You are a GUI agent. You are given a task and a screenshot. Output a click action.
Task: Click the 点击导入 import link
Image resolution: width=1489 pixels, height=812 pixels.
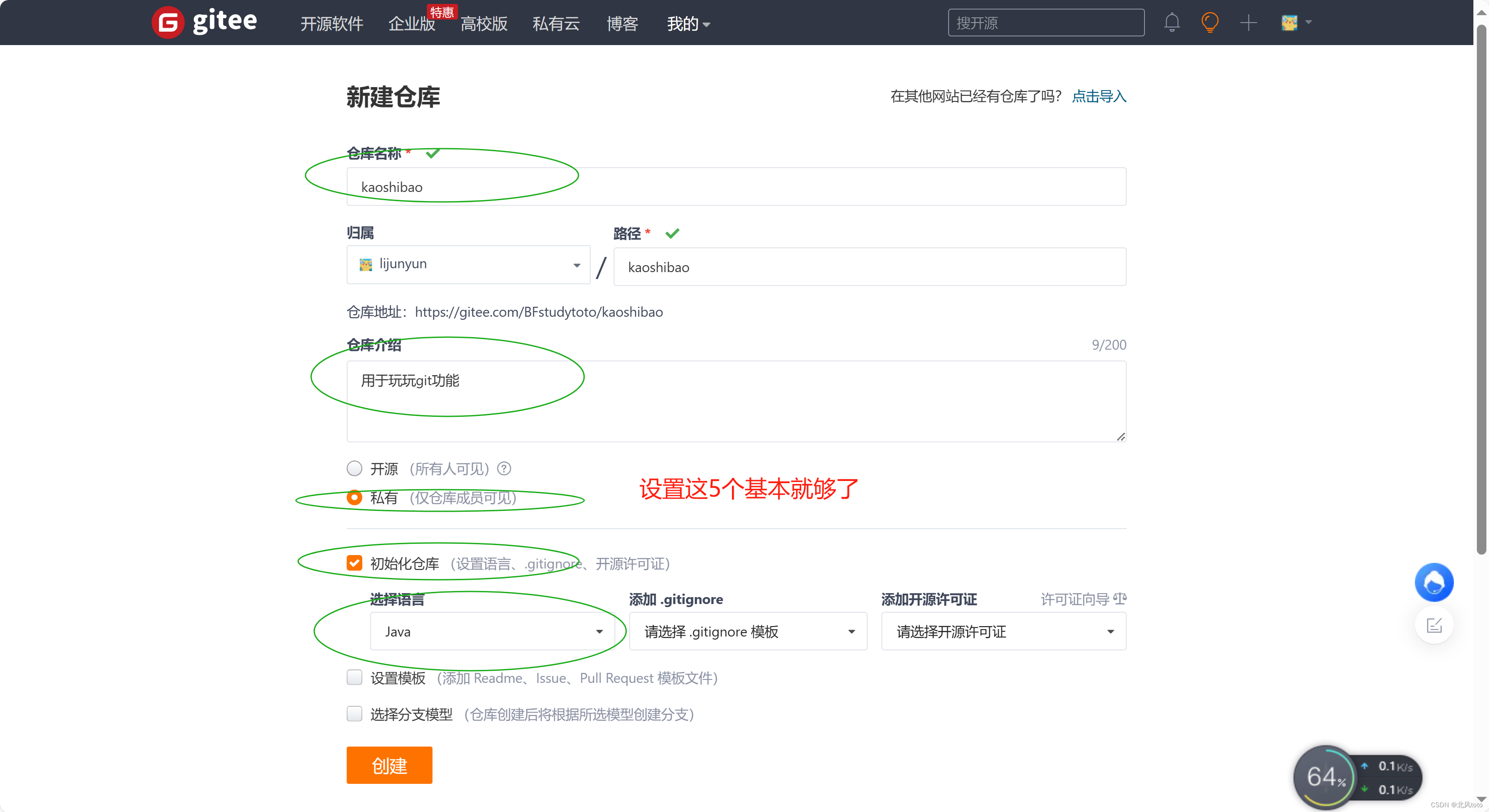(x=1099, y=96)
